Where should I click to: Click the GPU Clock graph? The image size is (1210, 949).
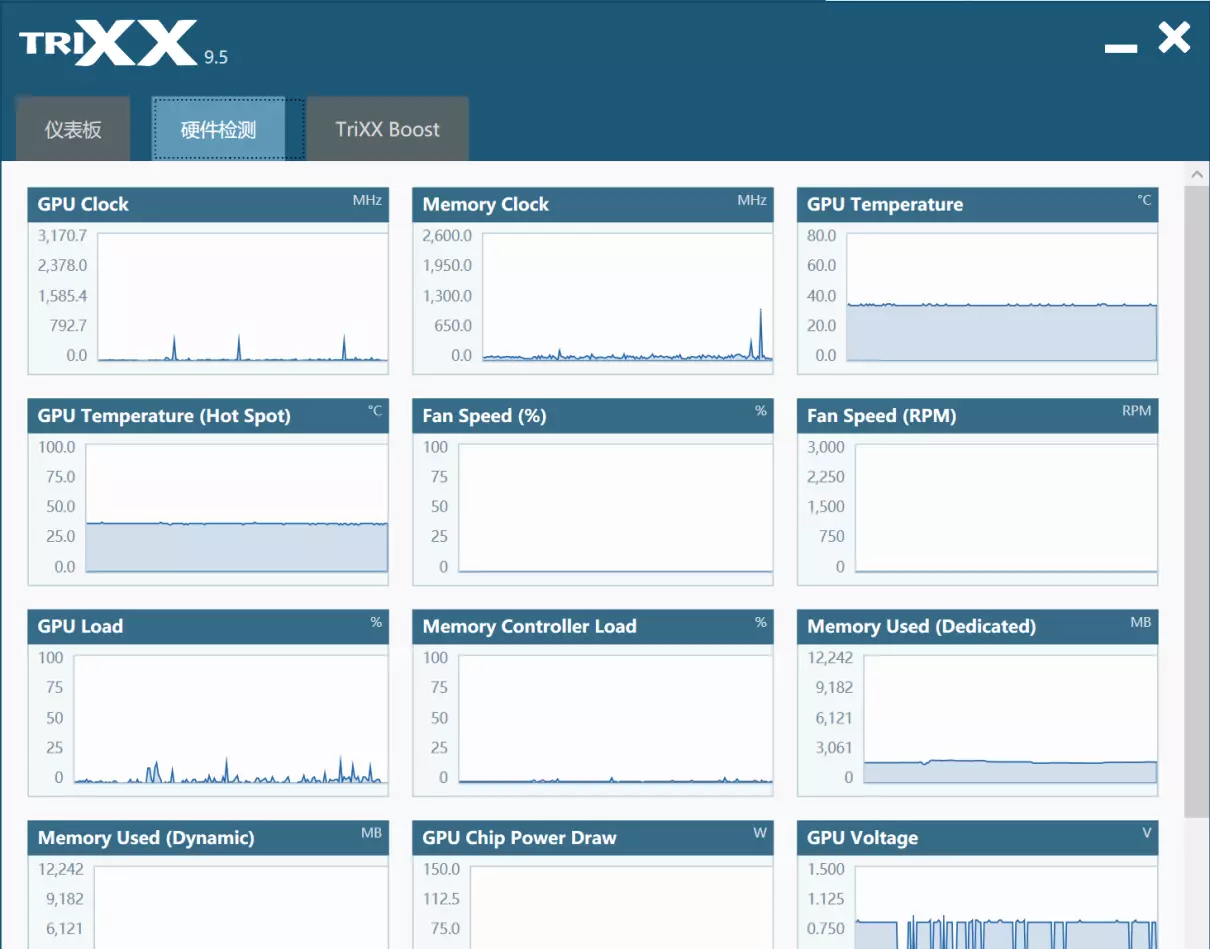click(x=242, y=297)
